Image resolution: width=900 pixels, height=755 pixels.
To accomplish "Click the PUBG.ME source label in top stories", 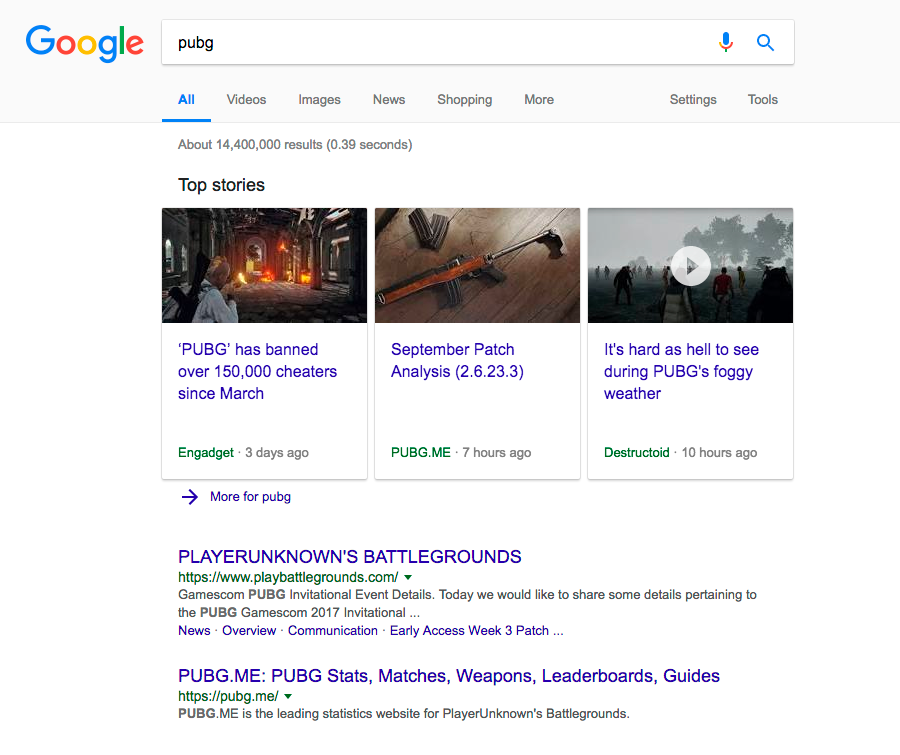I will 421,452.
